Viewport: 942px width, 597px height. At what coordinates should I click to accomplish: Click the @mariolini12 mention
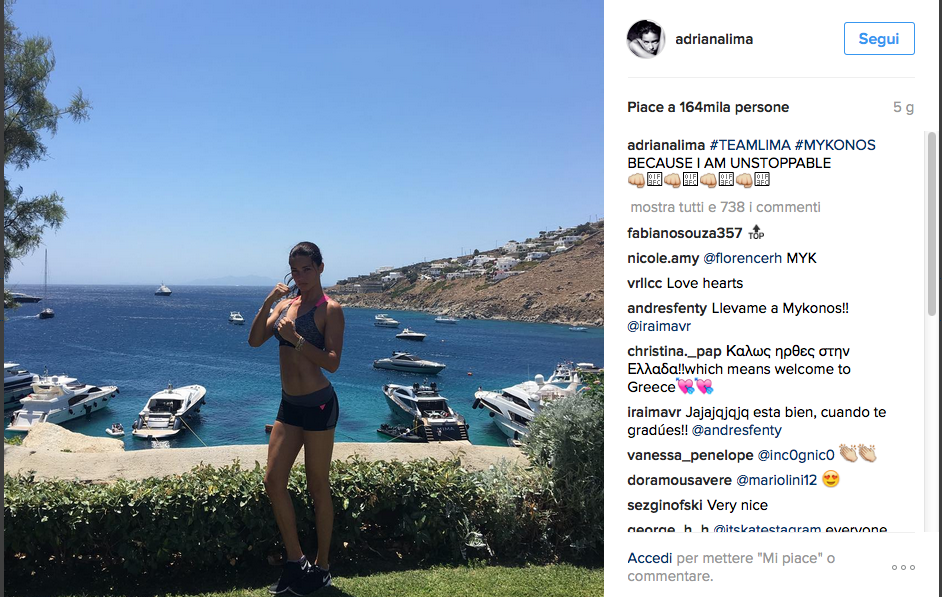pyautogui.click(x=776, y=480)
